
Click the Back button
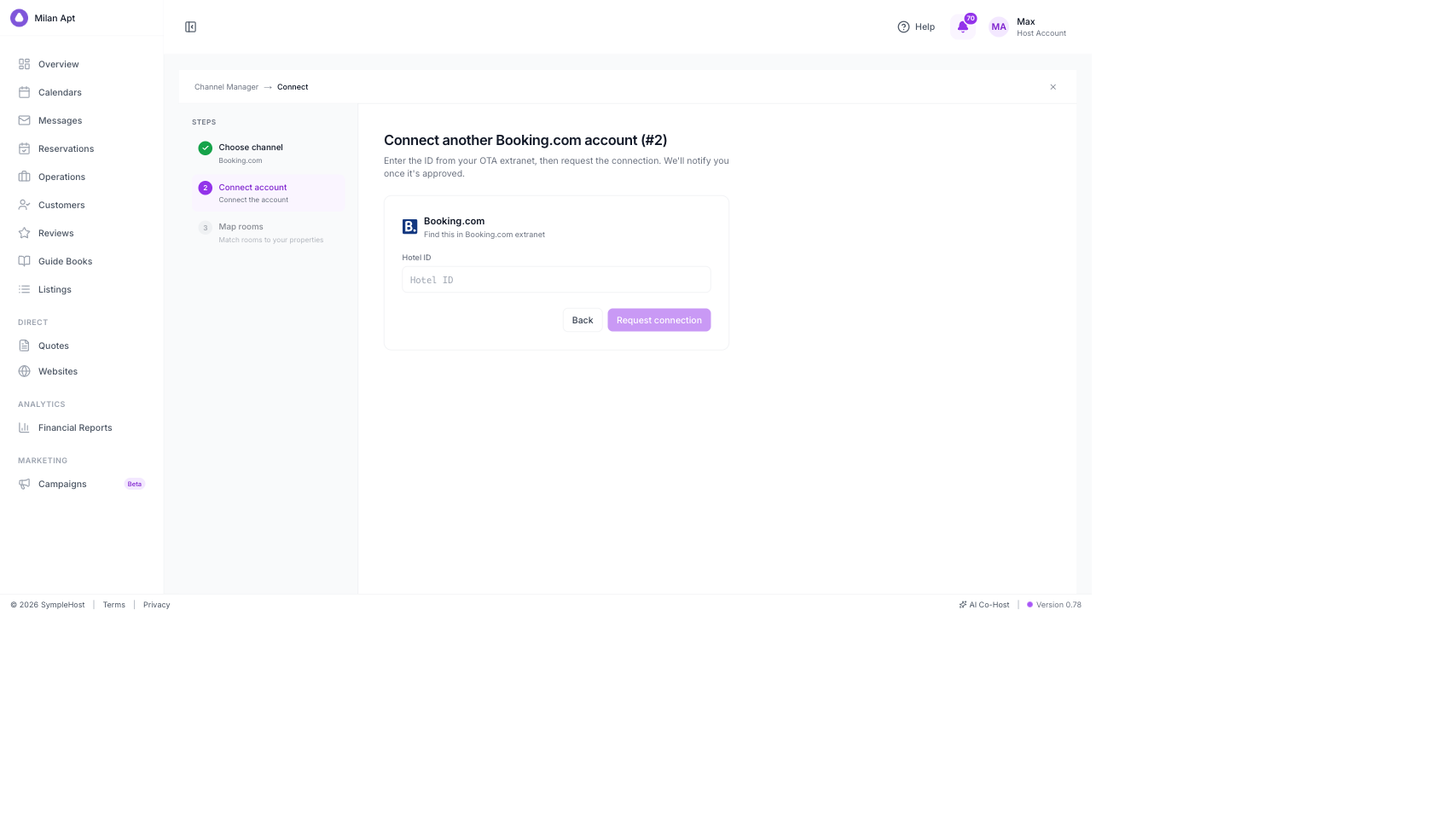click(583, 320)
